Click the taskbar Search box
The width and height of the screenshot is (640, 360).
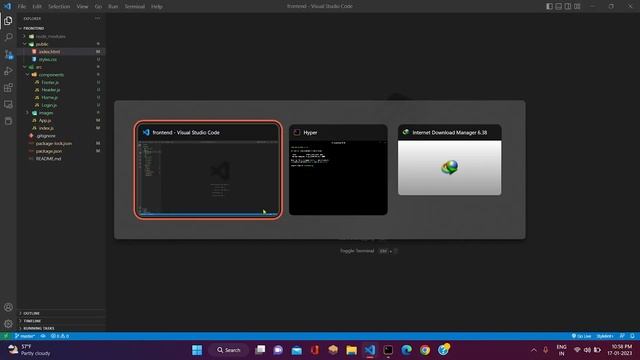229,350
